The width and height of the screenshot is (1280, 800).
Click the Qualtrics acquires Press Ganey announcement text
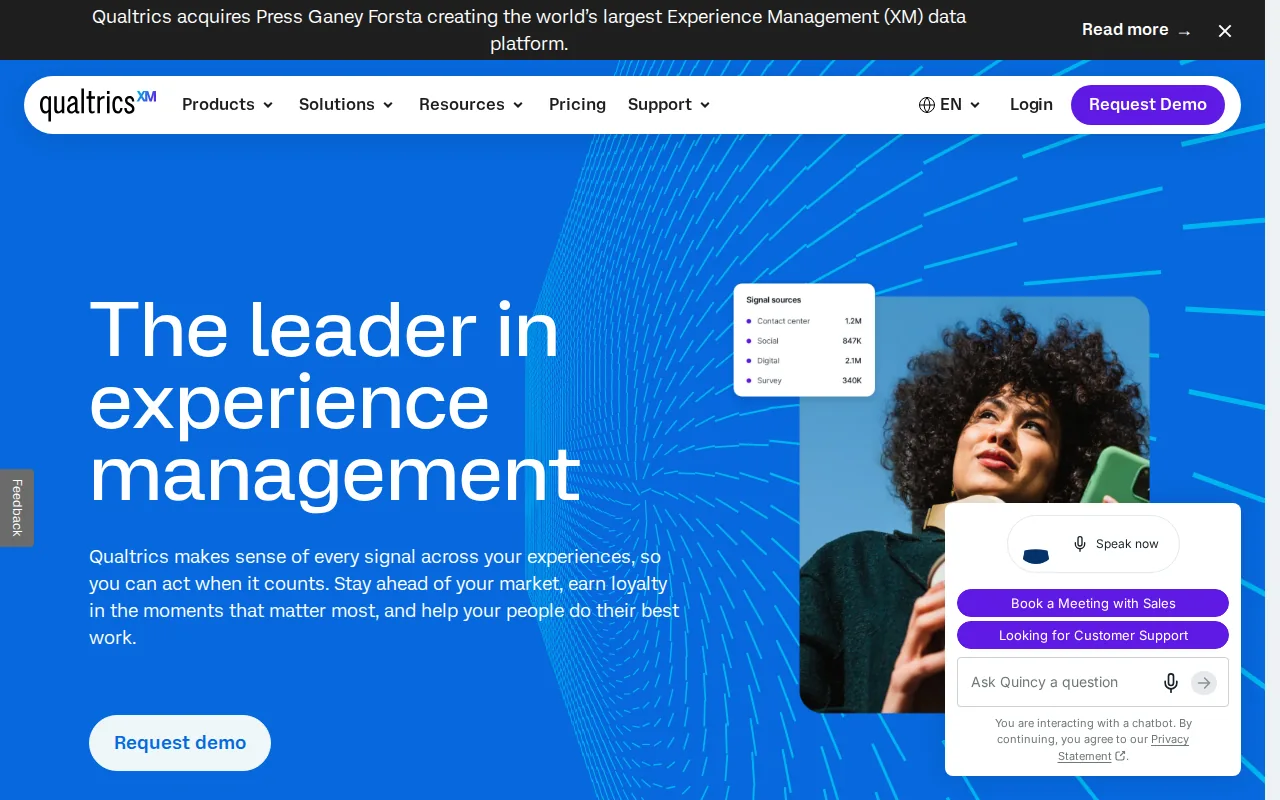pos(529,30)
